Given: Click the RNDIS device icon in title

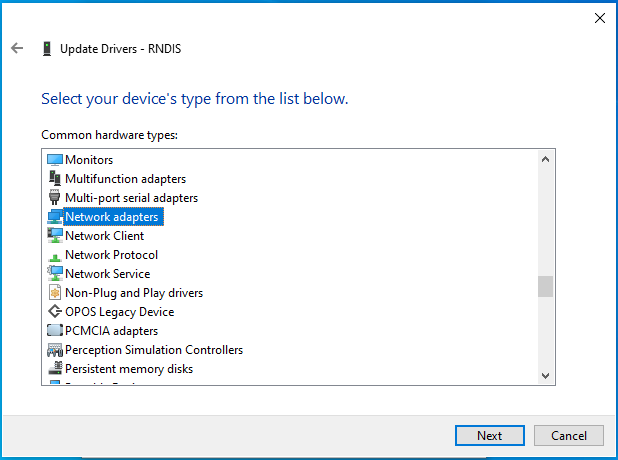Looking at the screenshot, I should tap(47, 49).
